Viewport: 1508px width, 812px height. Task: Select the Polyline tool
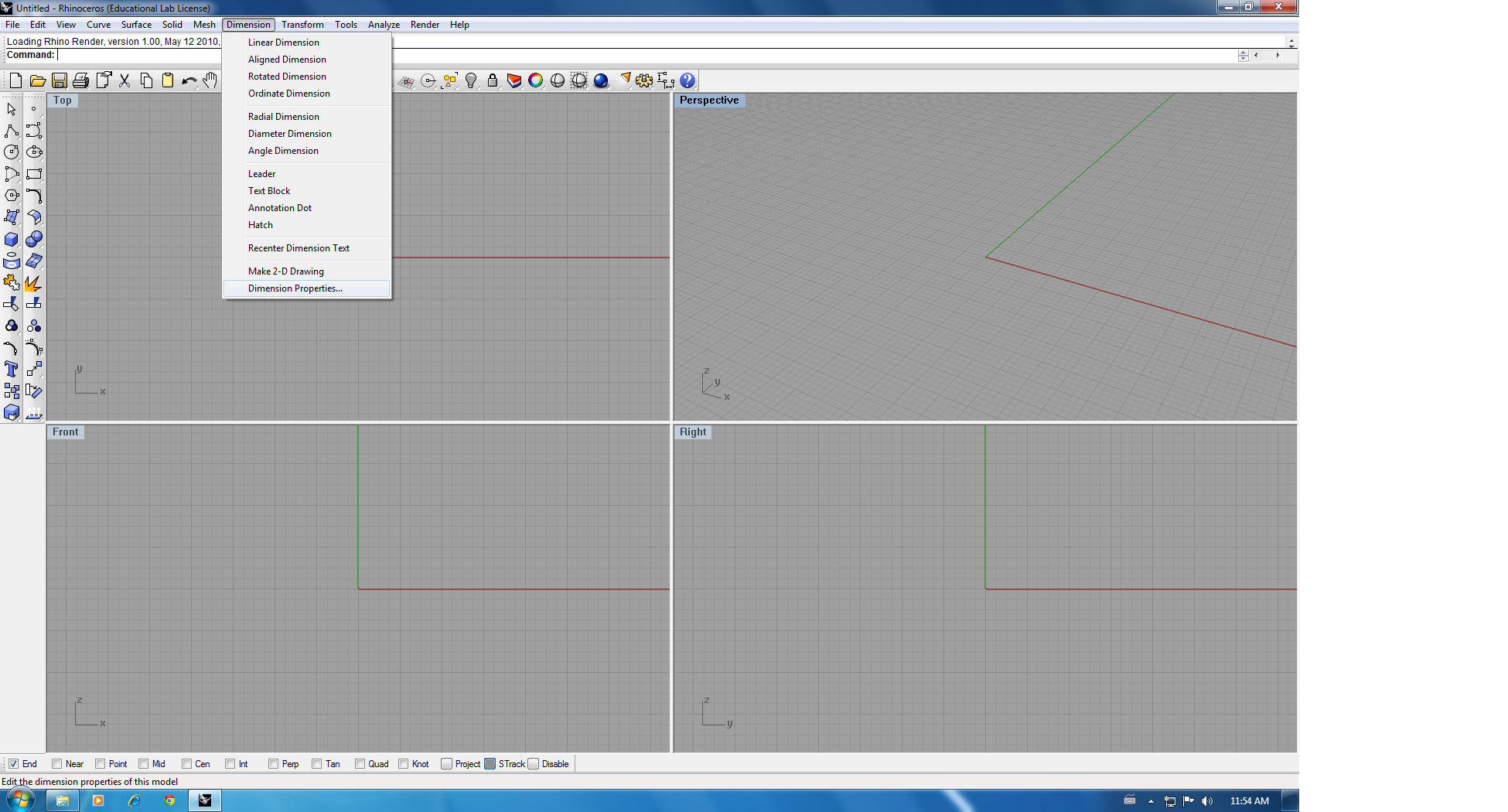click(x=12, y=131)
